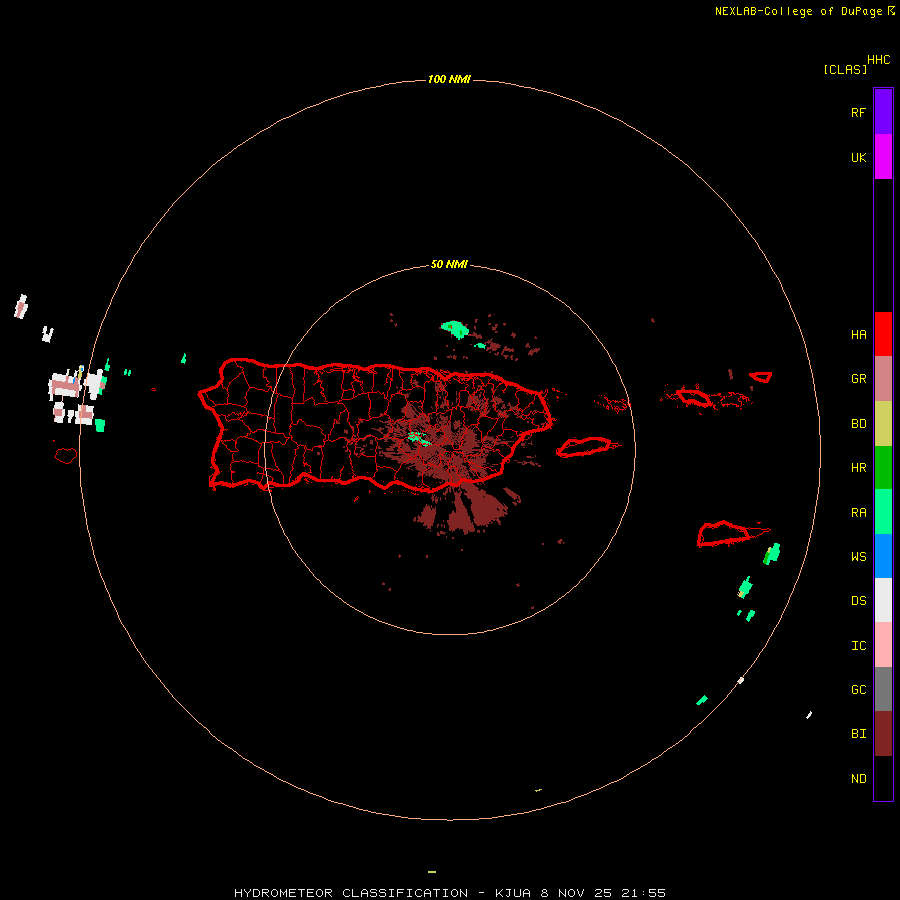Click the 100 NMI range ring label

(449, 79)
